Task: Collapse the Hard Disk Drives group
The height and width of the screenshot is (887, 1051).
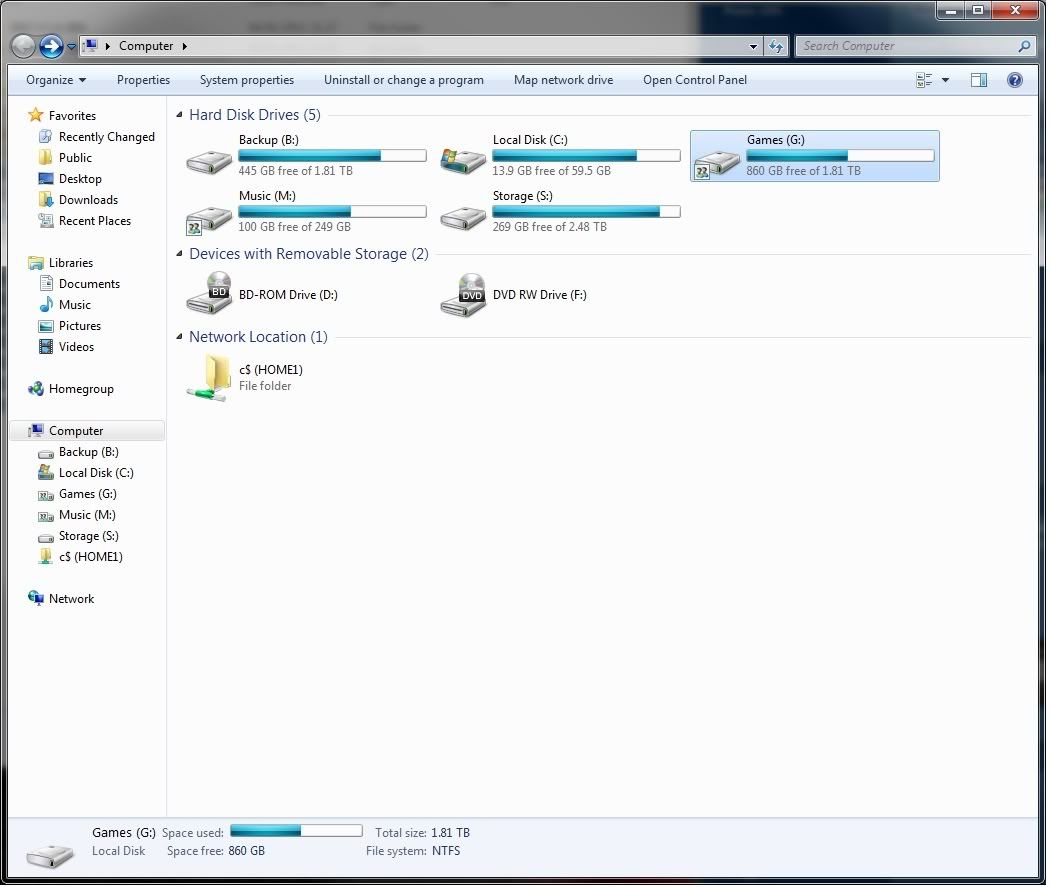Action: click(180, 115)
